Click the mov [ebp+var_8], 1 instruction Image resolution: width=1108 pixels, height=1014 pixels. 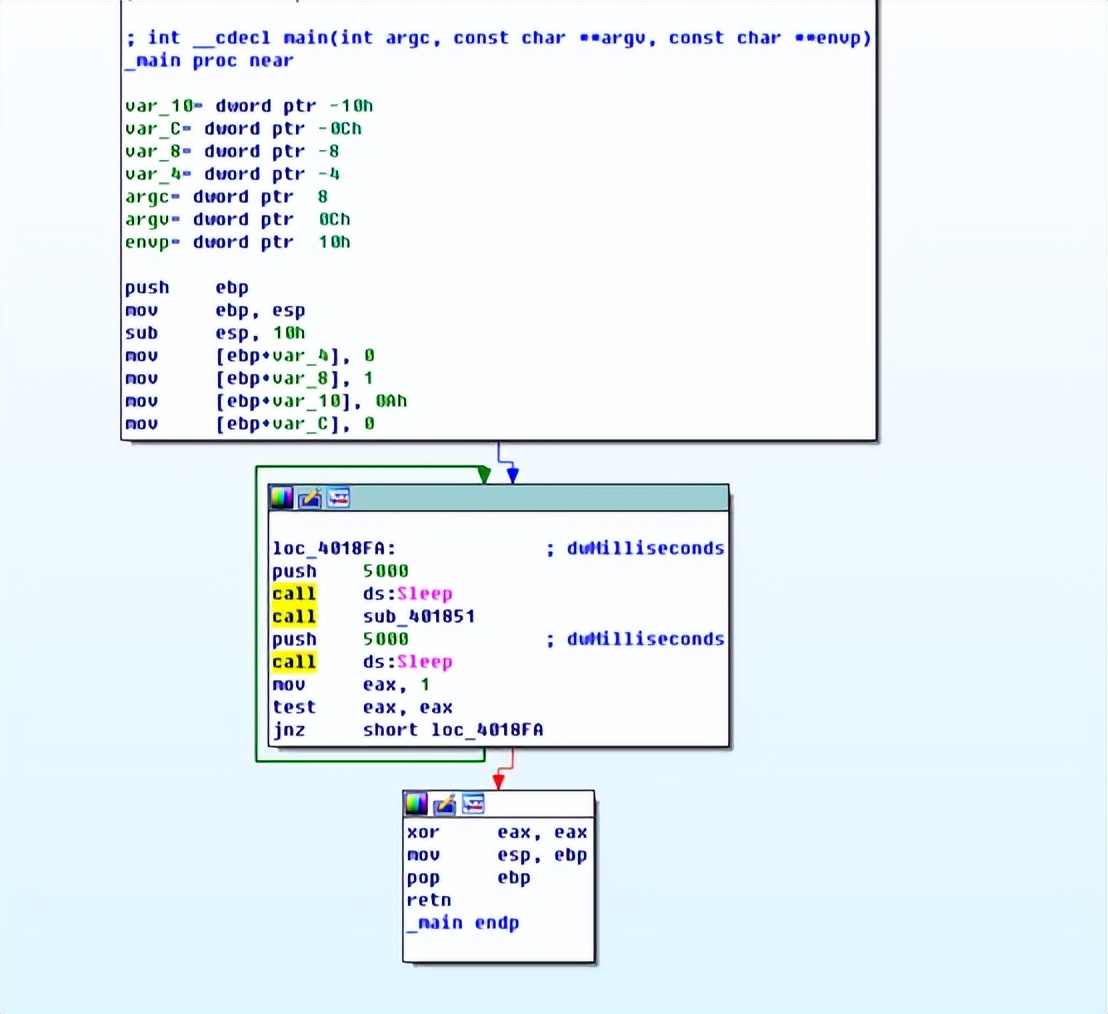249,378
